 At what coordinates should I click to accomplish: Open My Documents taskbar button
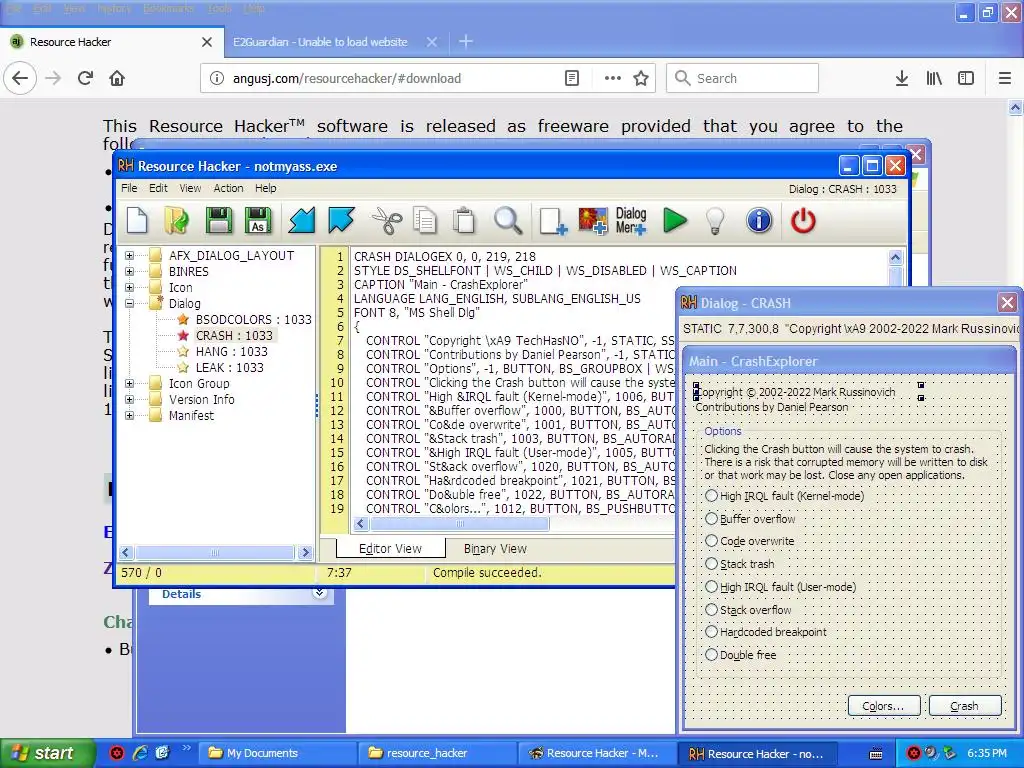(x=277, y=753)
